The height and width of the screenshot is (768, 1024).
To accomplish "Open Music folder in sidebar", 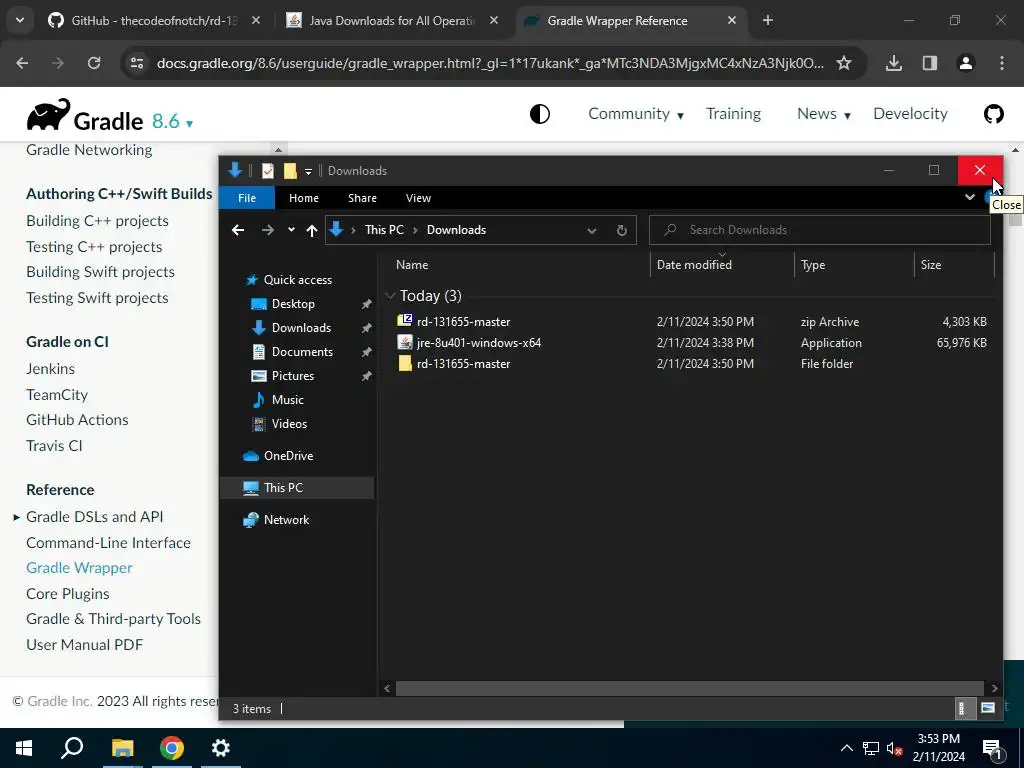I will 287,400.
